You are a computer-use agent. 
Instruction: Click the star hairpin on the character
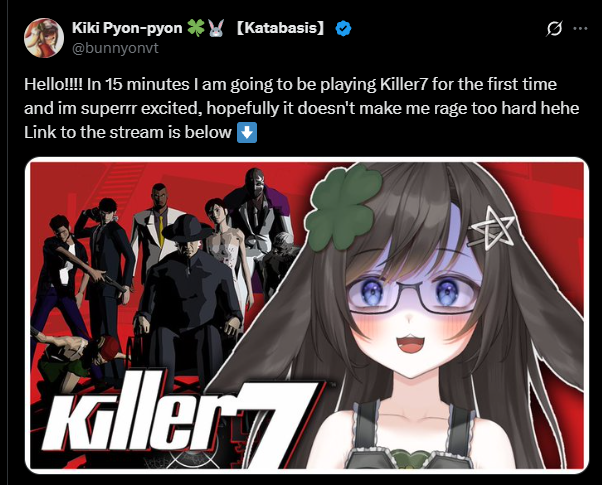click(x=492, y=229)
